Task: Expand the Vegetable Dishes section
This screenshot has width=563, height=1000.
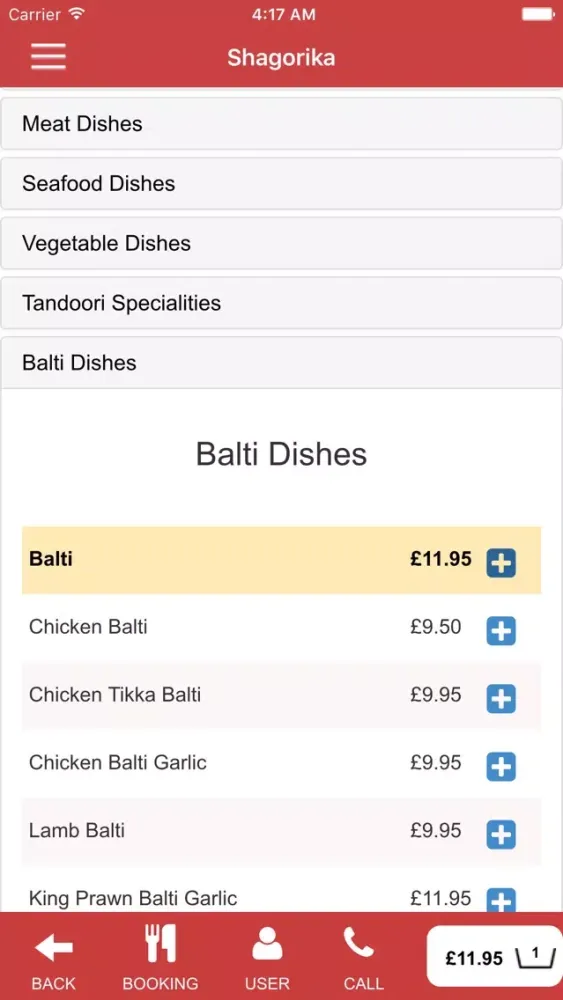Action: [281, 244]
